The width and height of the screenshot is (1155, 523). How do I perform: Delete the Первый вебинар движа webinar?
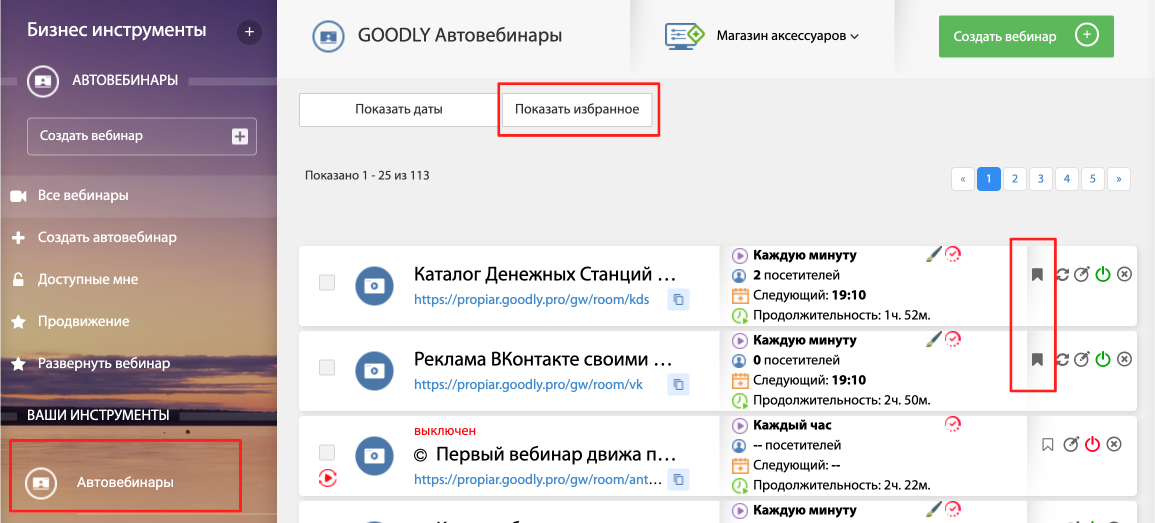[x=1114, y=444]
